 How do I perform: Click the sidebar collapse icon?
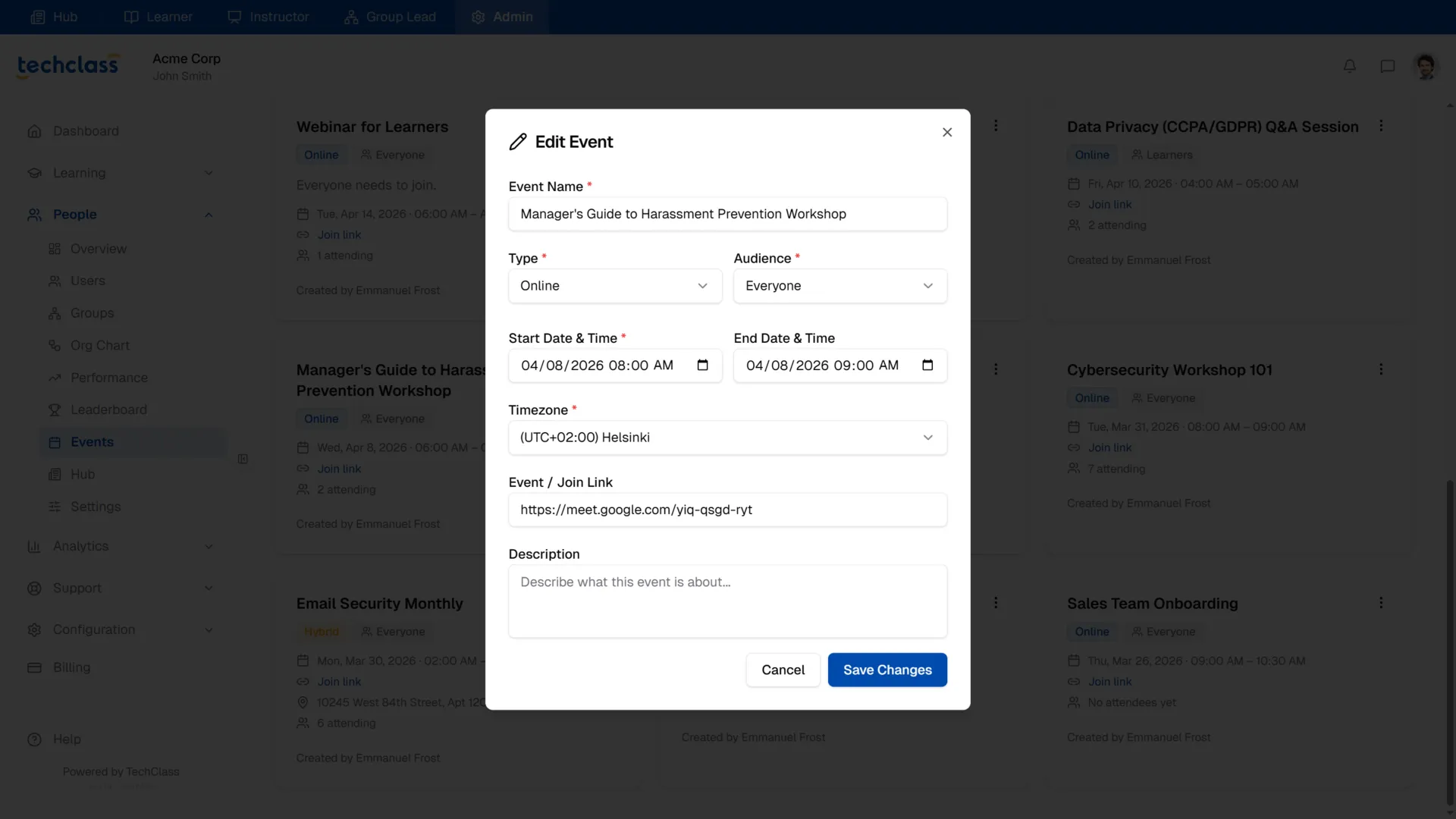coord(243,459)
